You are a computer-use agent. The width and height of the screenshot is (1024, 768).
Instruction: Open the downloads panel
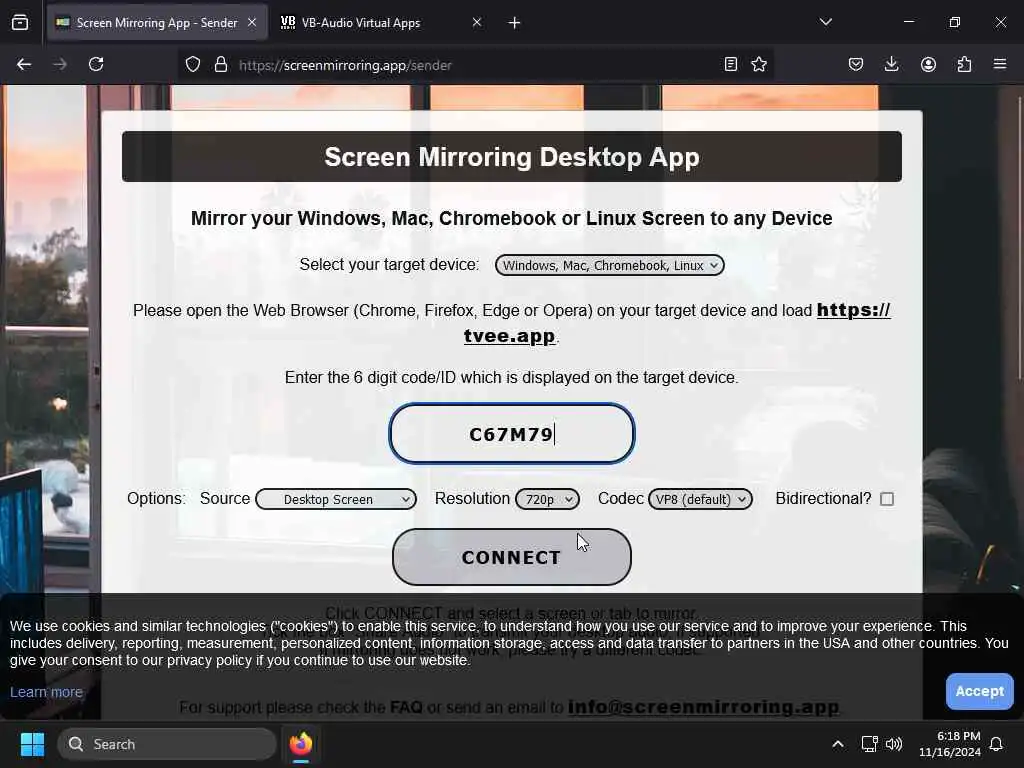point(891,64)
